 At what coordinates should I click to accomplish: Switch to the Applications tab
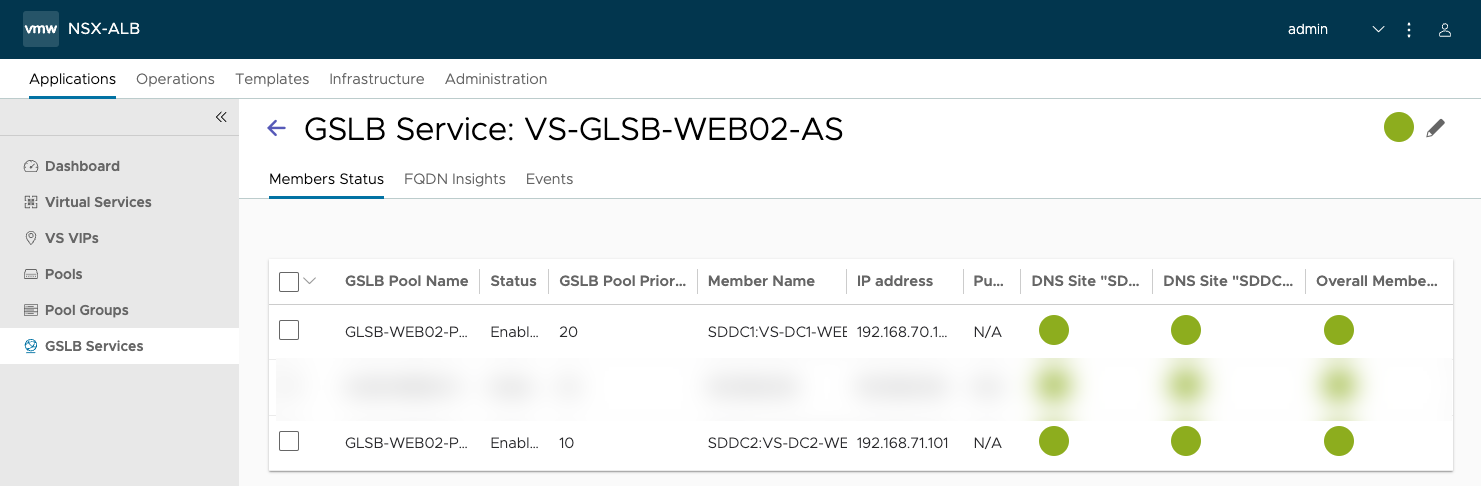[x=72, y=79]
